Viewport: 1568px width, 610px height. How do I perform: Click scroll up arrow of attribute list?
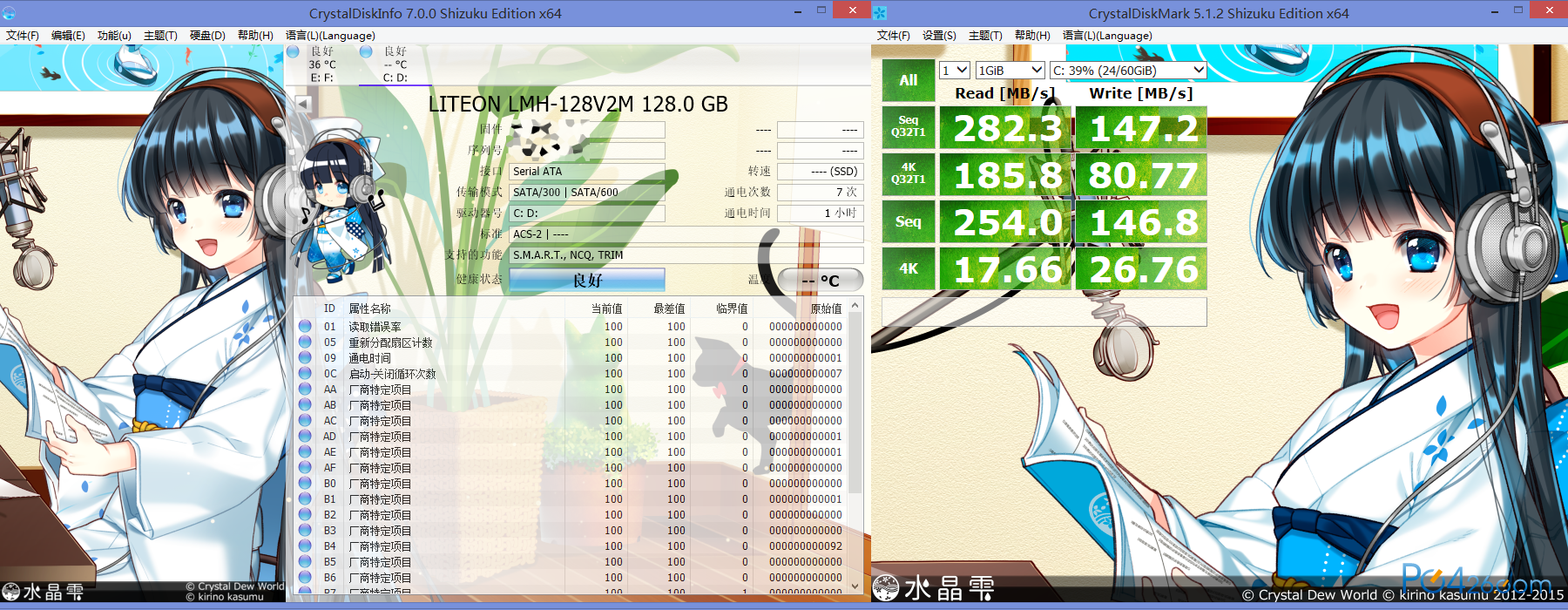coord(855,305)
